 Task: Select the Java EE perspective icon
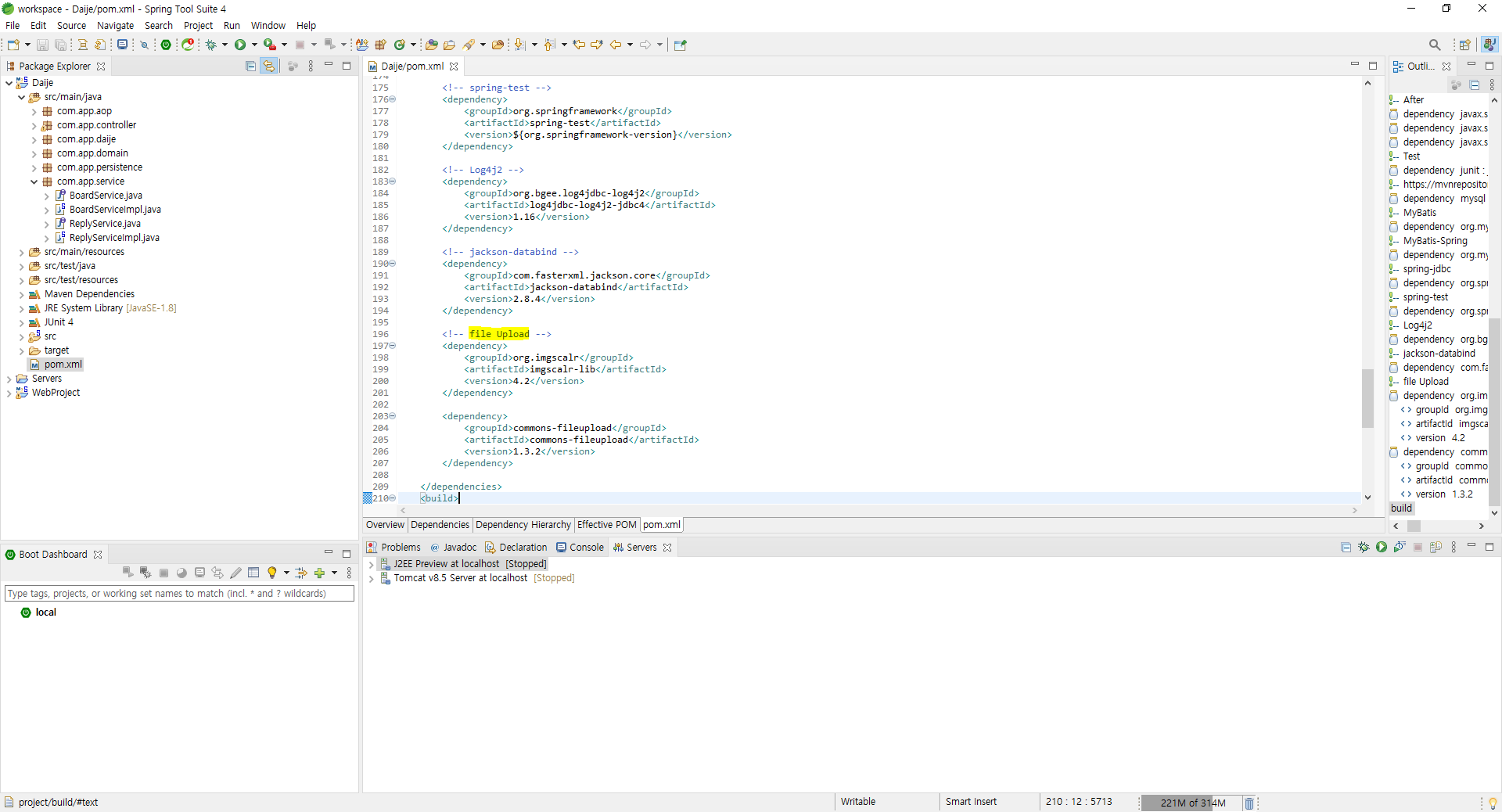pos(1490,45)
